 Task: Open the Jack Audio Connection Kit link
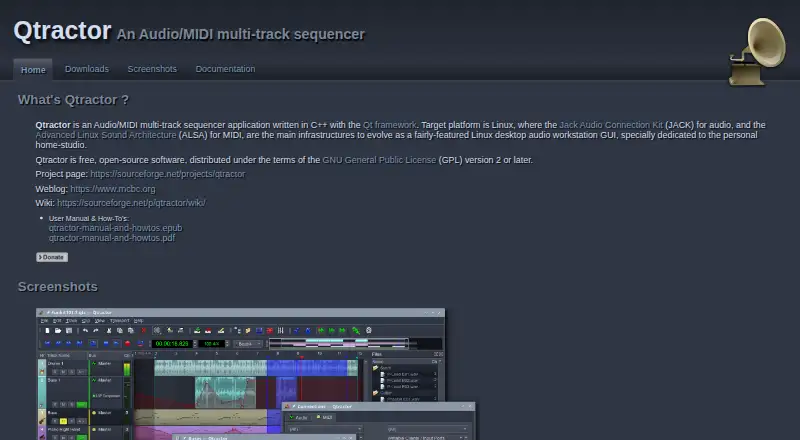click(611, 125)
